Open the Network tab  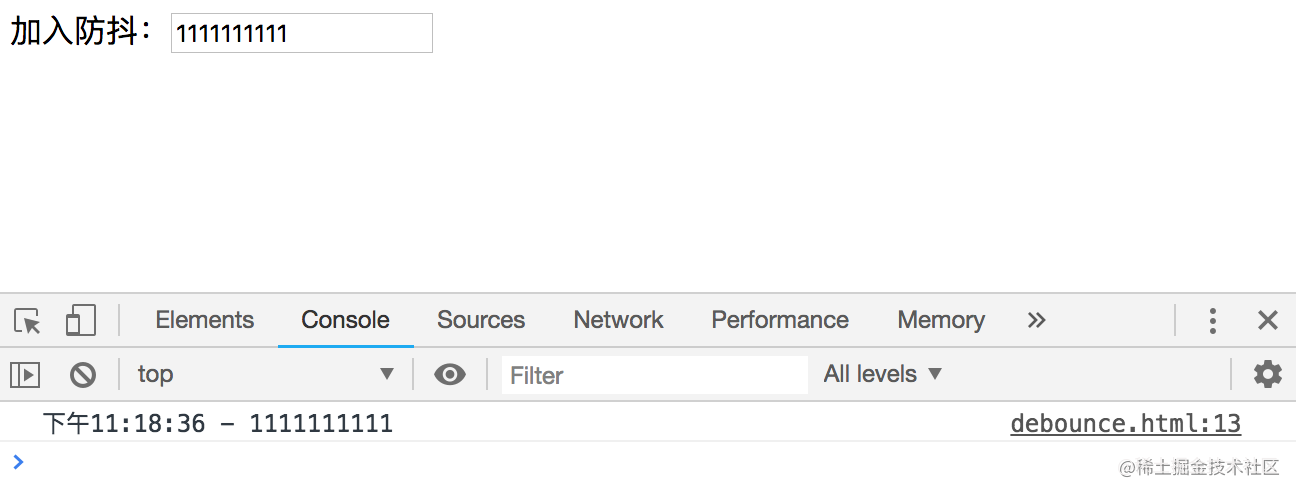(618, 320)
